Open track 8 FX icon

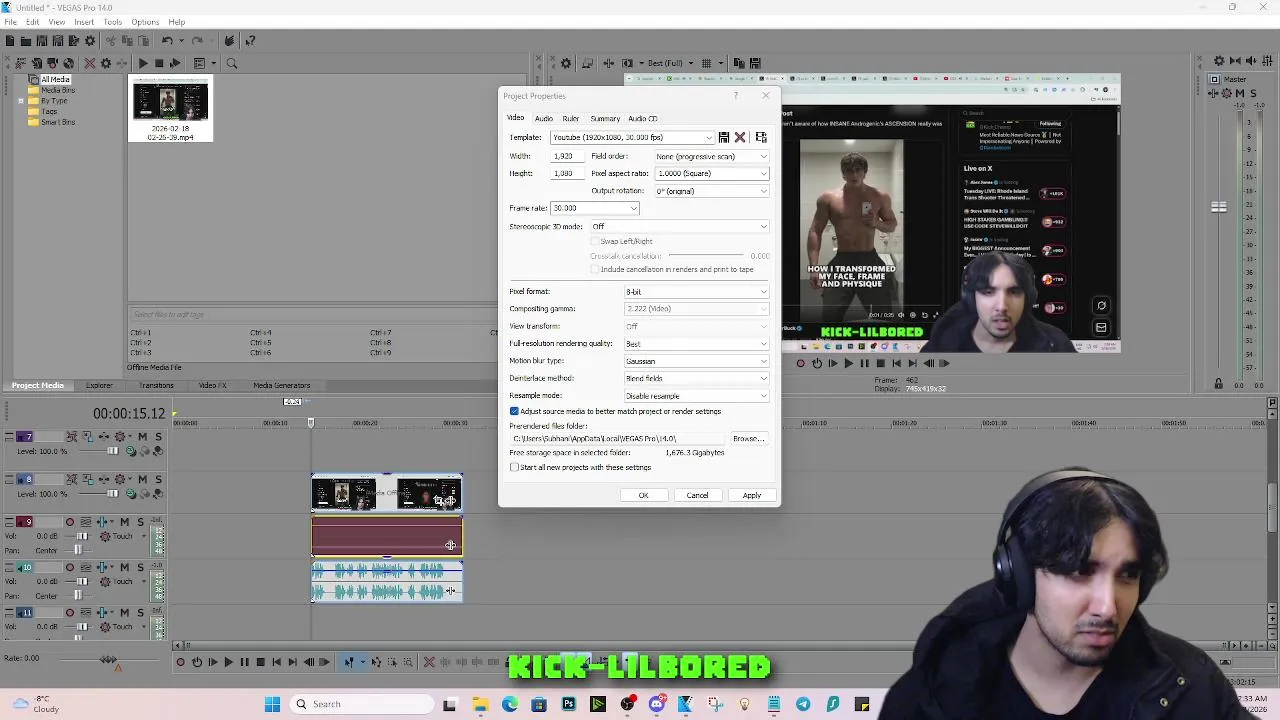pyautogui.click(x=104, y=479)
